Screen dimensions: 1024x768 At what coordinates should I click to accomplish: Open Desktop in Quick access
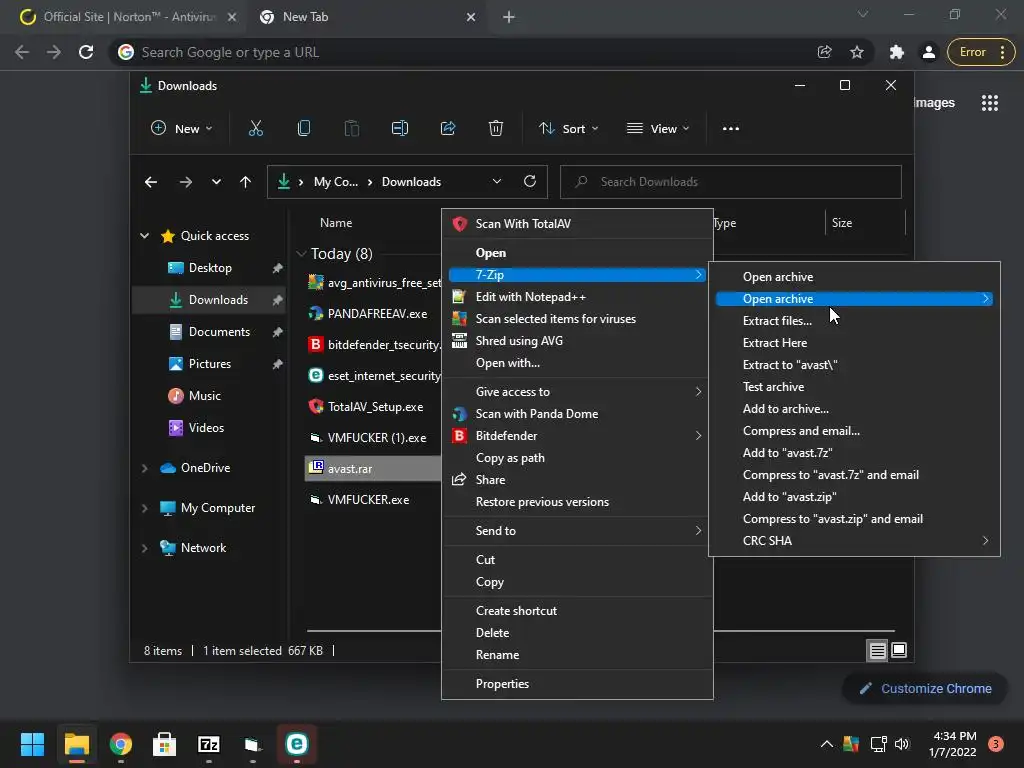point(210,268)
